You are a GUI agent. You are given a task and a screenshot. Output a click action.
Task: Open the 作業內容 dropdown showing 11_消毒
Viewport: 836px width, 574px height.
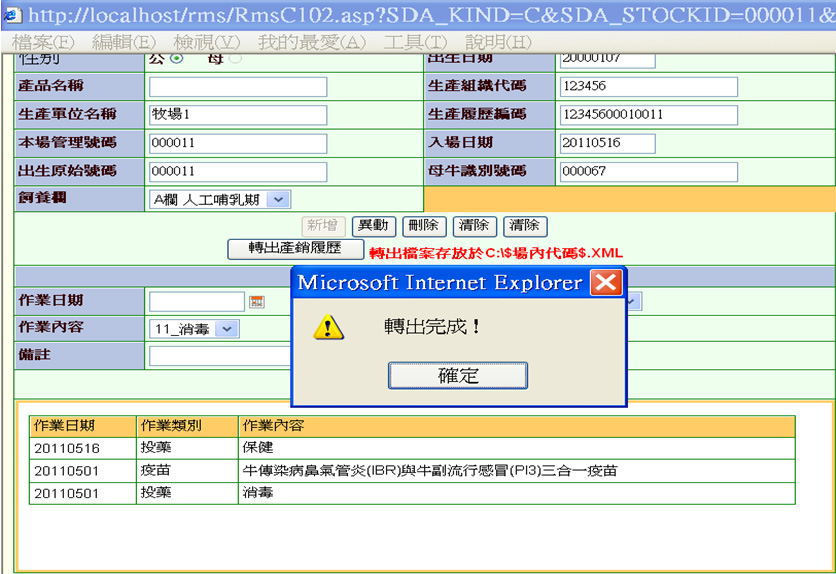point(228,328)
